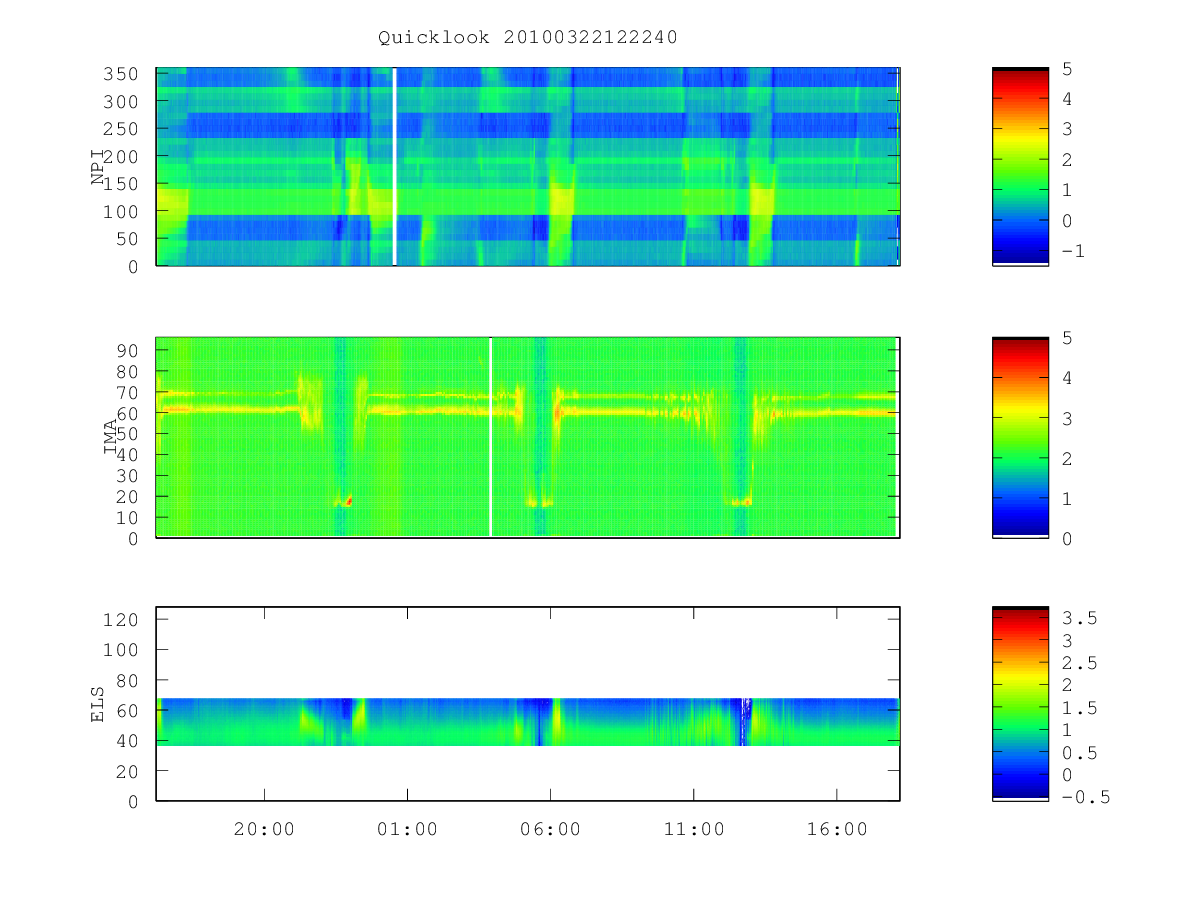Click the white vertical gap in NPI spectrogram
The width and height of the screenshot is (1200, 900).
[395, 167]
